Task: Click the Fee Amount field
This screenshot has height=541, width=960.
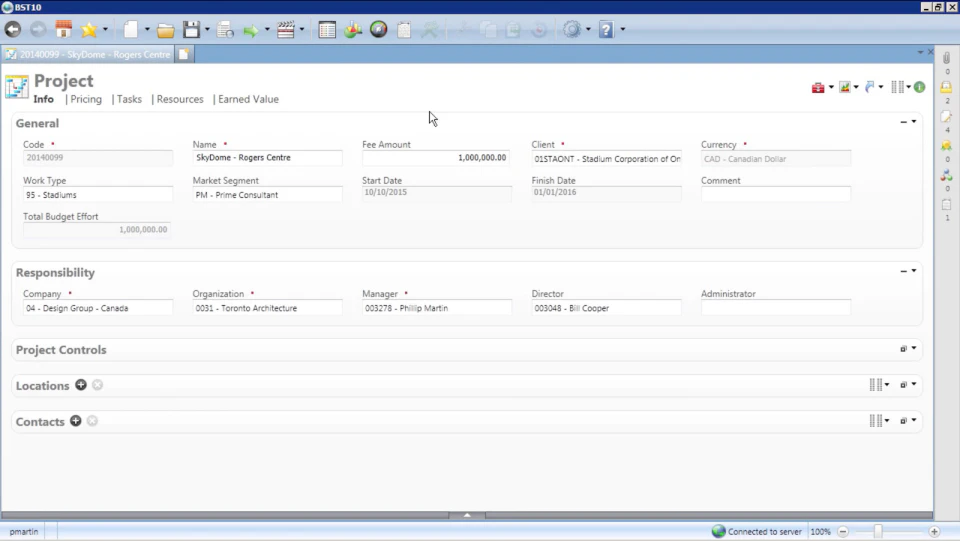Action: (x=436, y=158)
